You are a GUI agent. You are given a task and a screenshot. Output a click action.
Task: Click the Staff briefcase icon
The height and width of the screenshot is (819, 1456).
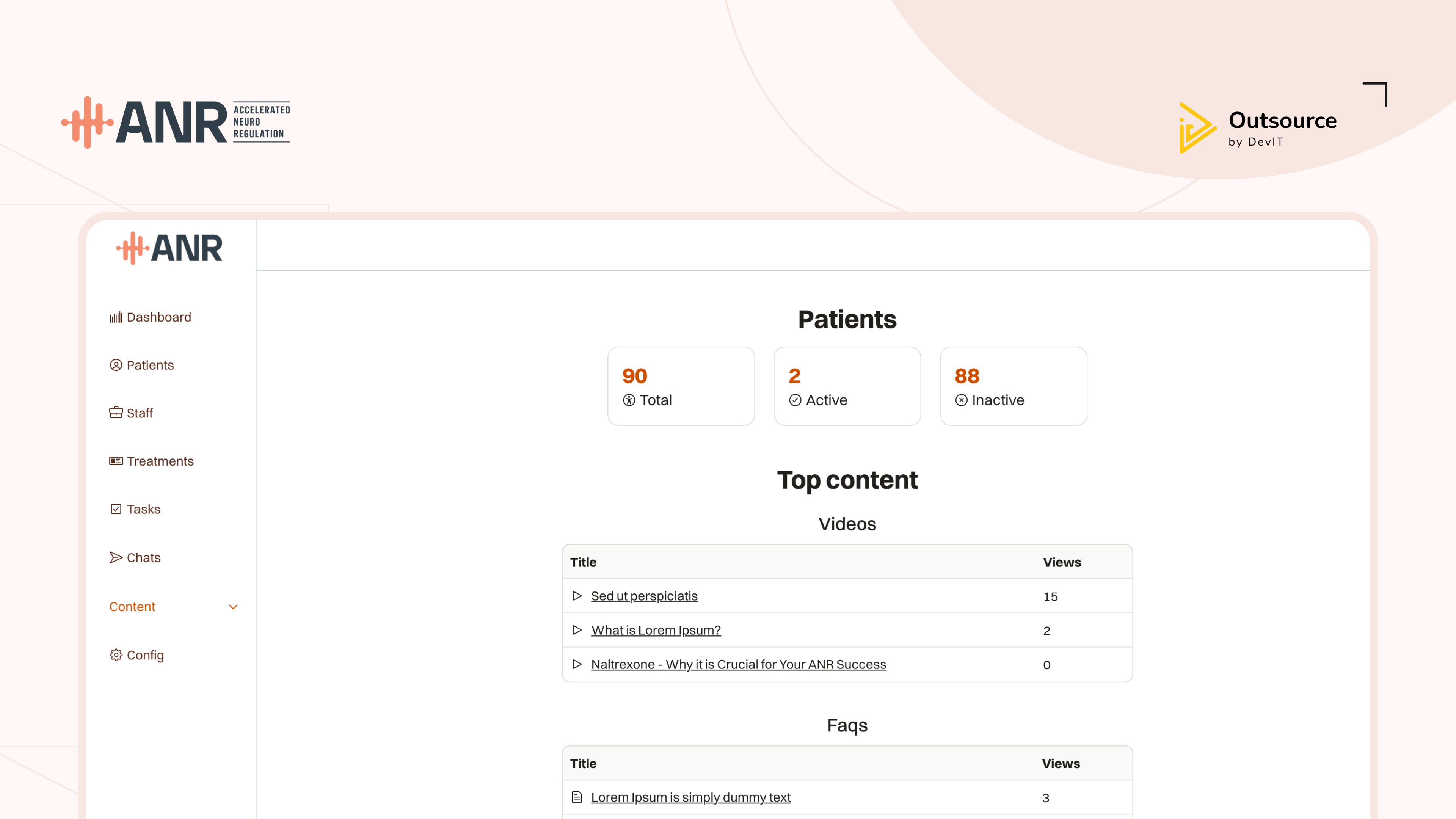point(116,413)
